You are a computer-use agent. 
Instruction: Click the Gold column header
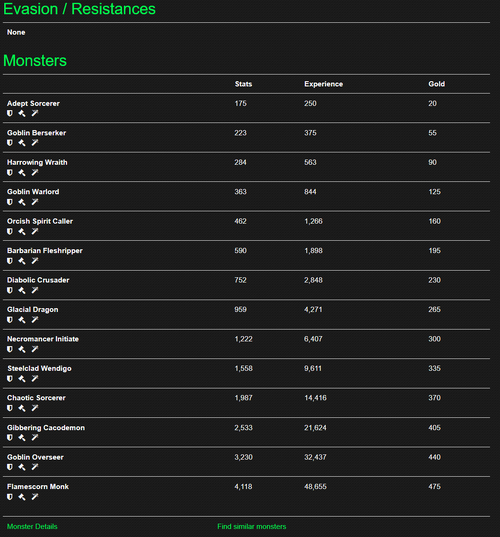[x=436, y=84]
